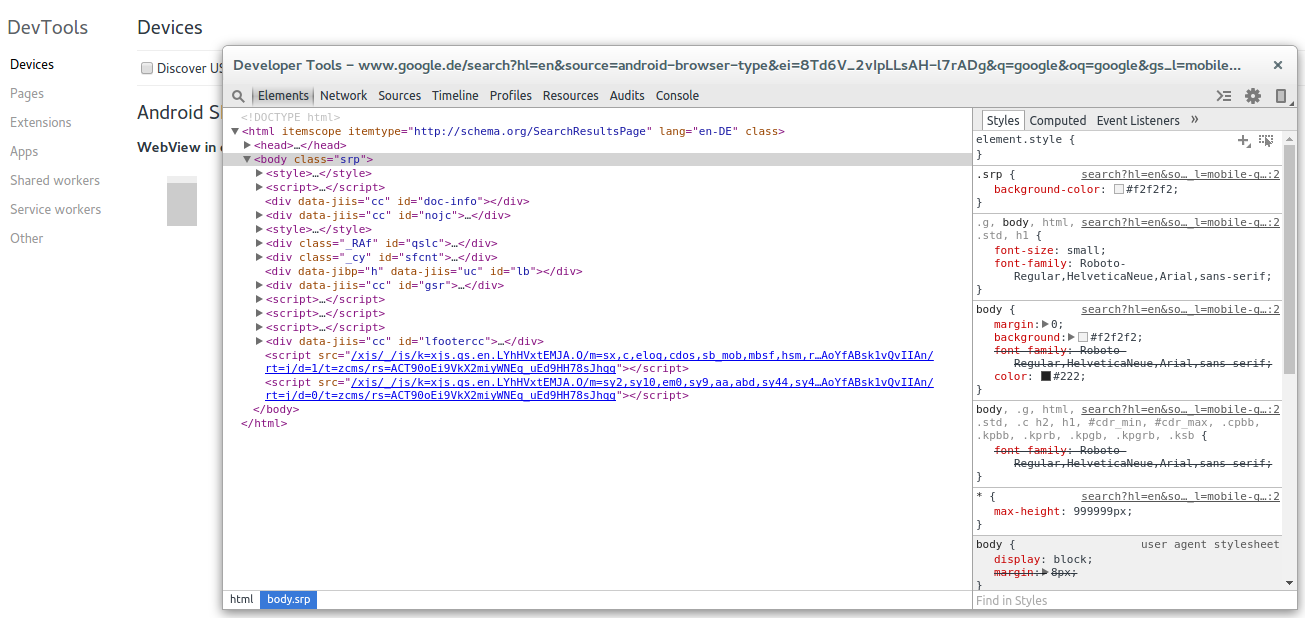Open Devices in DevTools sidebar
This screenshot has height=618, width=1305.
pyautogui.click(x=32, y=64)
